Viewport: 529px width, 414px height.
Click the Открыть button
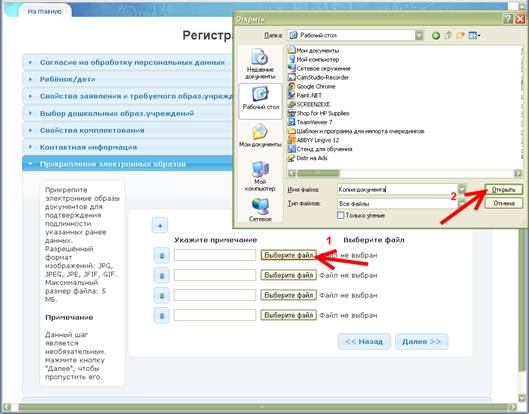(504, 190)
